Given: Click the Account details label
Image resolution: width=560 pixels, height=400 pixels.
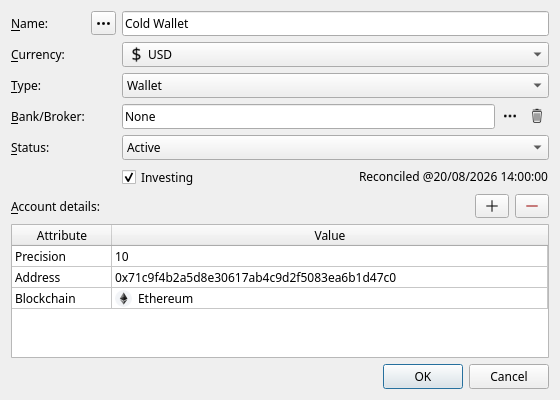Looking at the screenshot, I should [55, 206].
